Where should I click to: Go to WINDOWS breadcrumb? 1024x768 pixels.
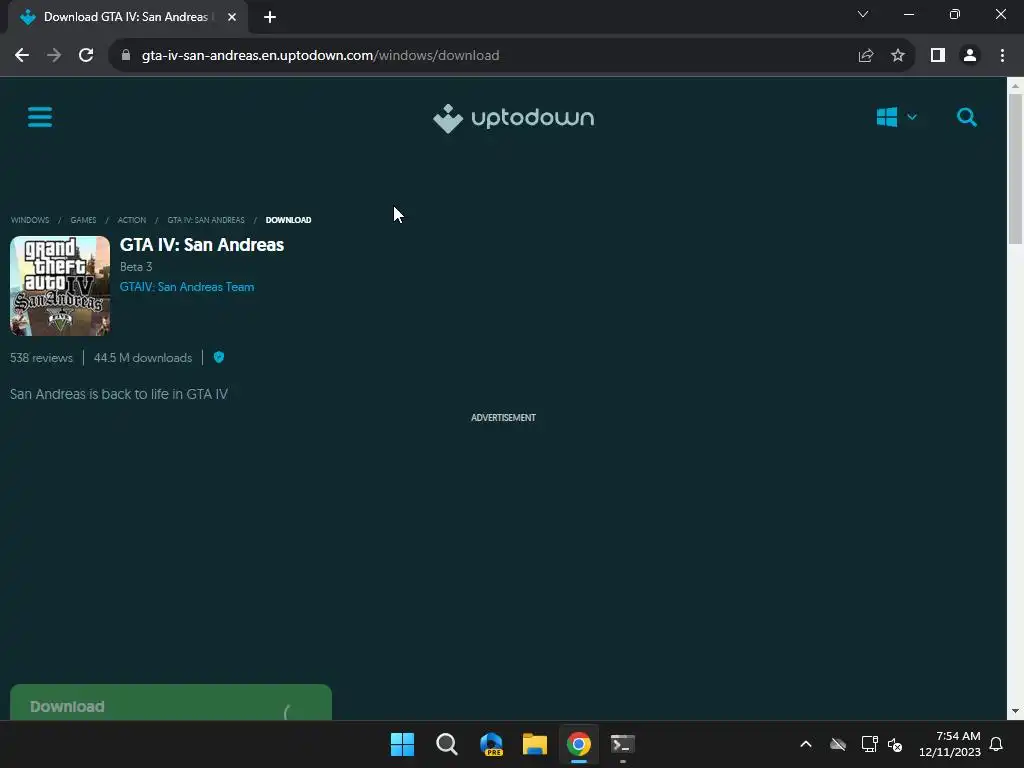tap(30, 220)
